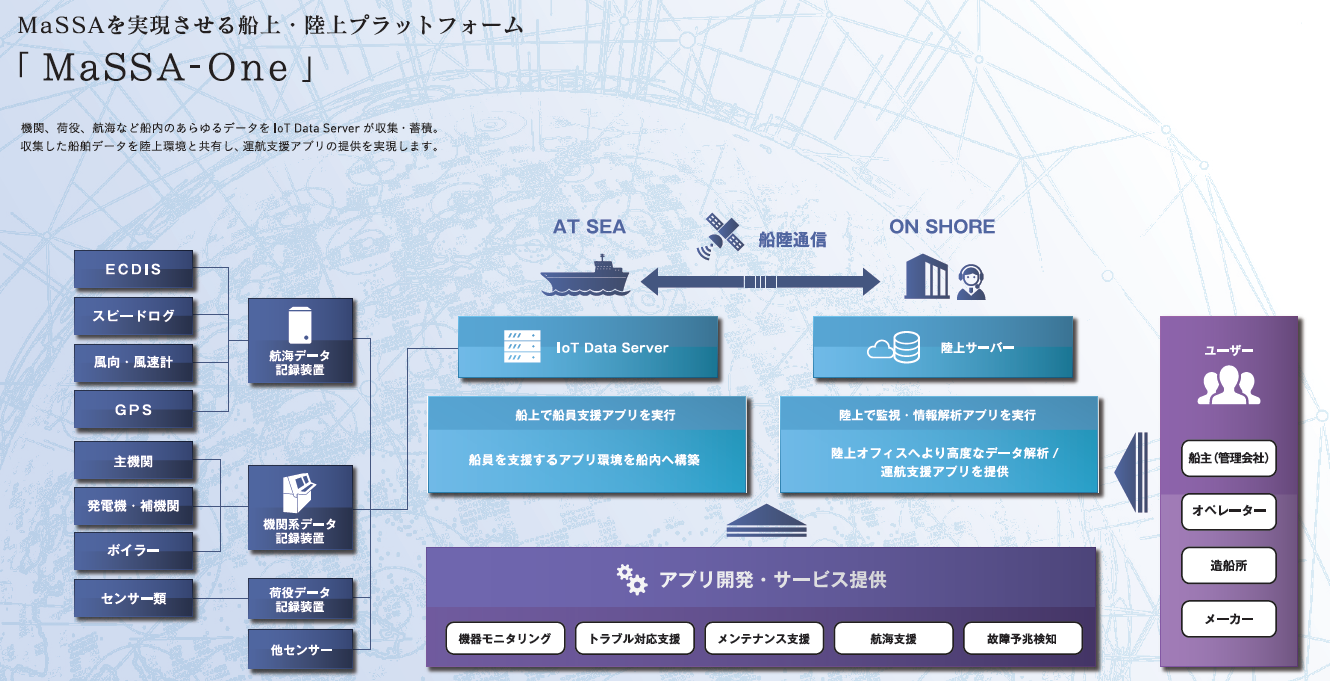Click the headset operator icon under ON SHORE
This screenshot has width=1330, height=681.
point(970,281)
